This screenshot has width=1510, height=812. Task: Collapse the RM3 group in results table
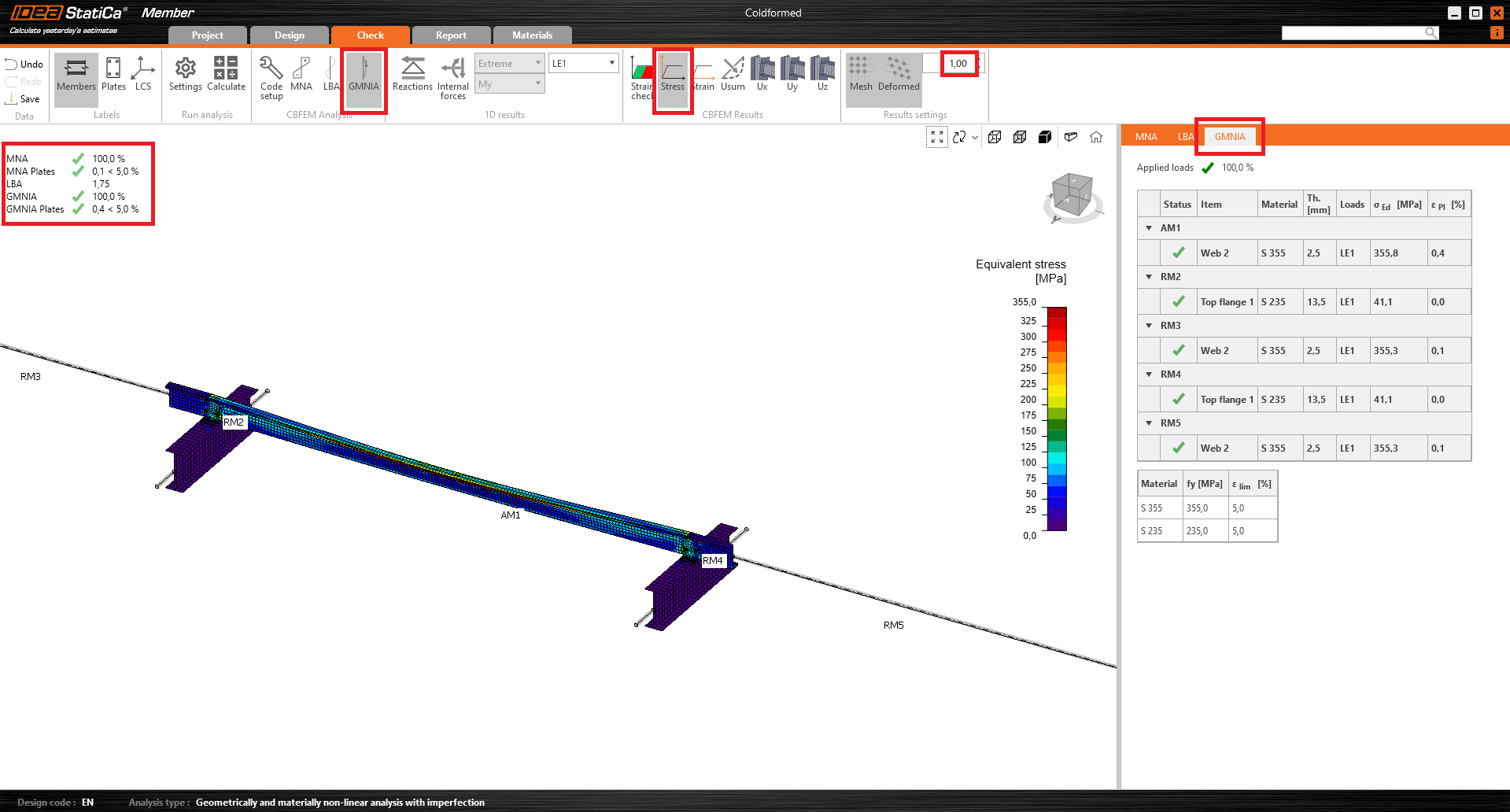pyautogui.click(x=1149, y=326)
